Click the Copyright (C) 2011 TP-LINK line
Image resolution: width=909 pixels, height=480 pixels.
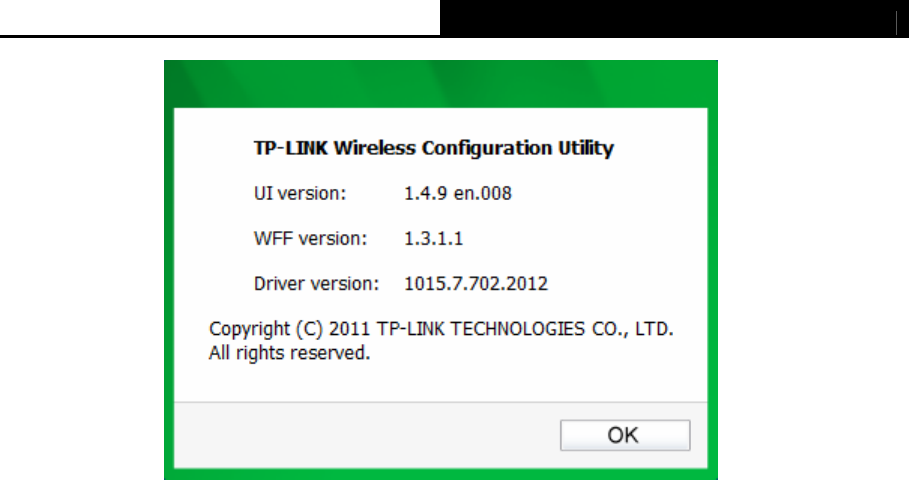click(x=441, y=329)
